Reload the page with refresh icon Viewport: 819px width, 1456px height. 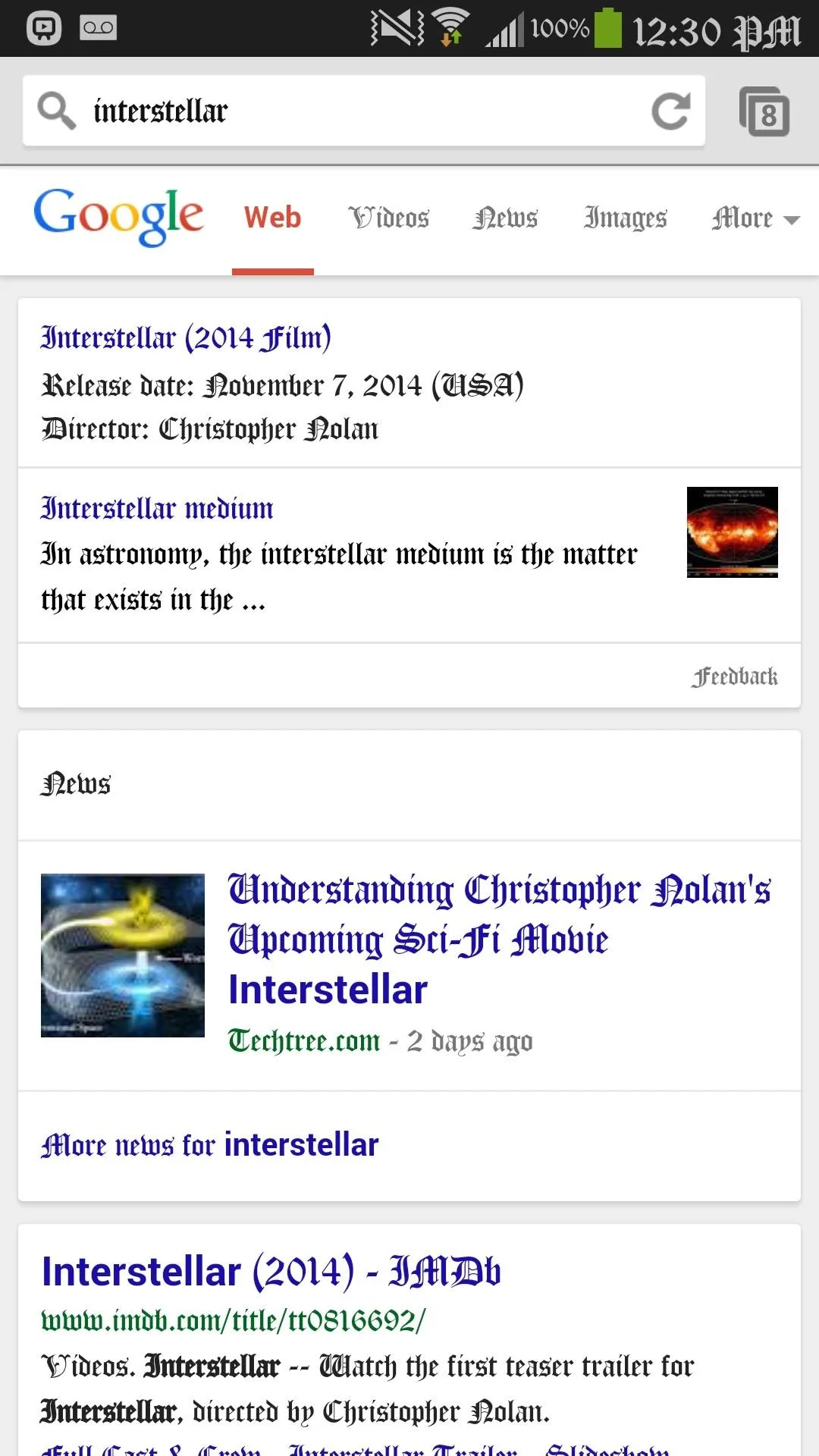671,111
